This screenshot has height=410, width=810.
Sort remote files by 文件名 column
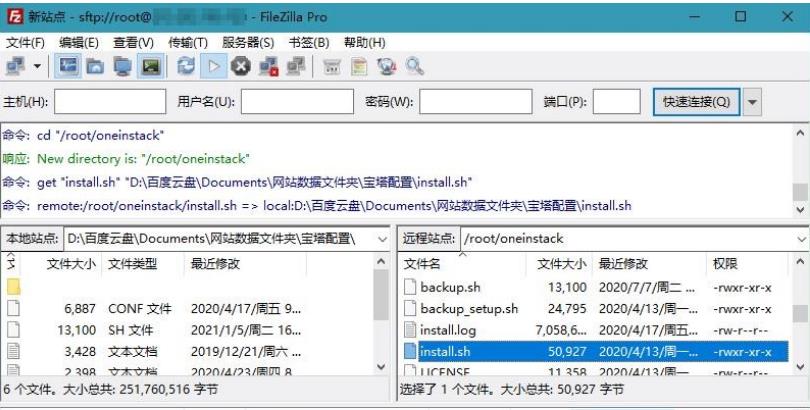point(462,264)
